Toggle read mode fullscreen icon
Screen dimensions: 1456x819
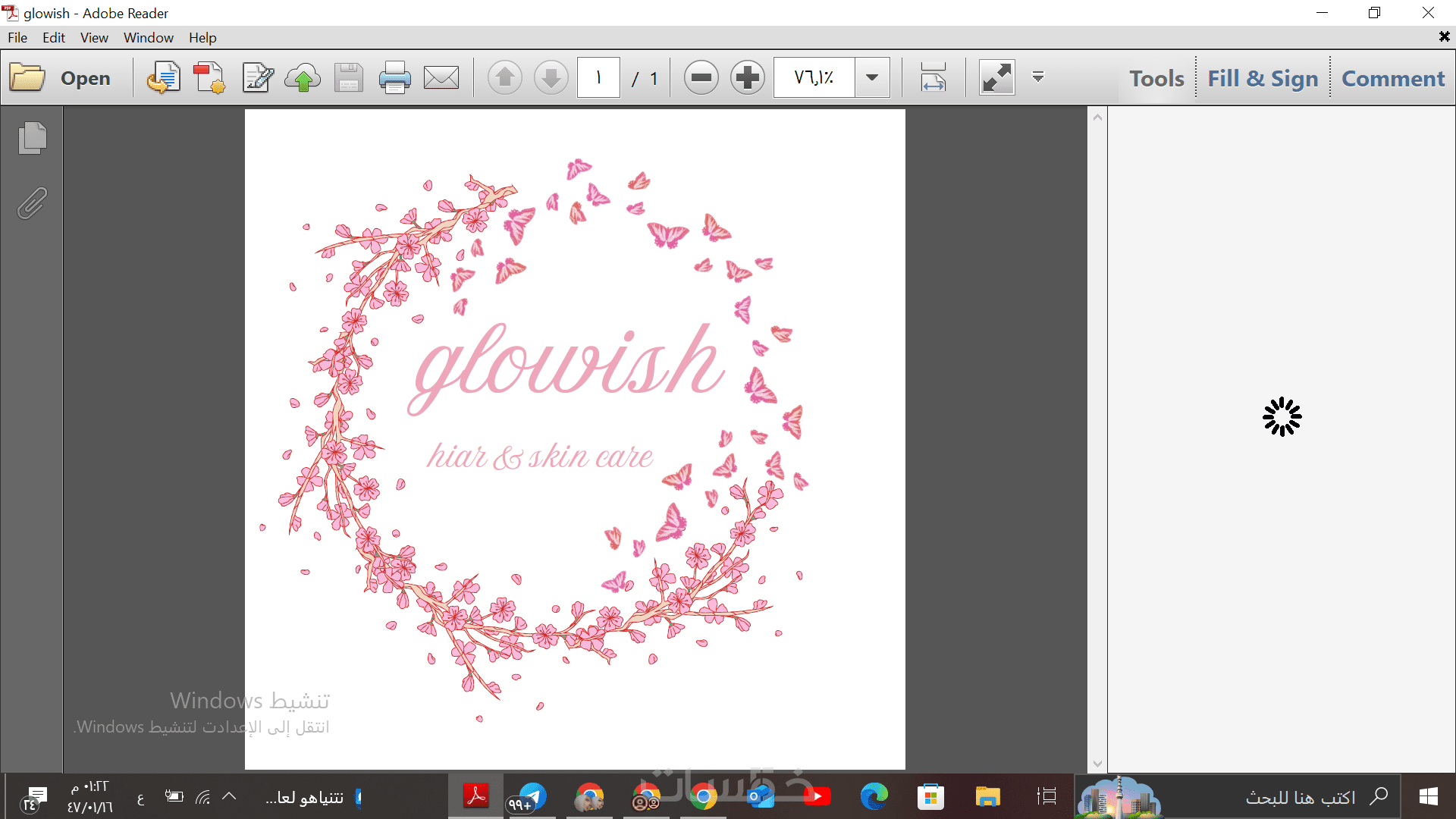[x=996, y=77]
